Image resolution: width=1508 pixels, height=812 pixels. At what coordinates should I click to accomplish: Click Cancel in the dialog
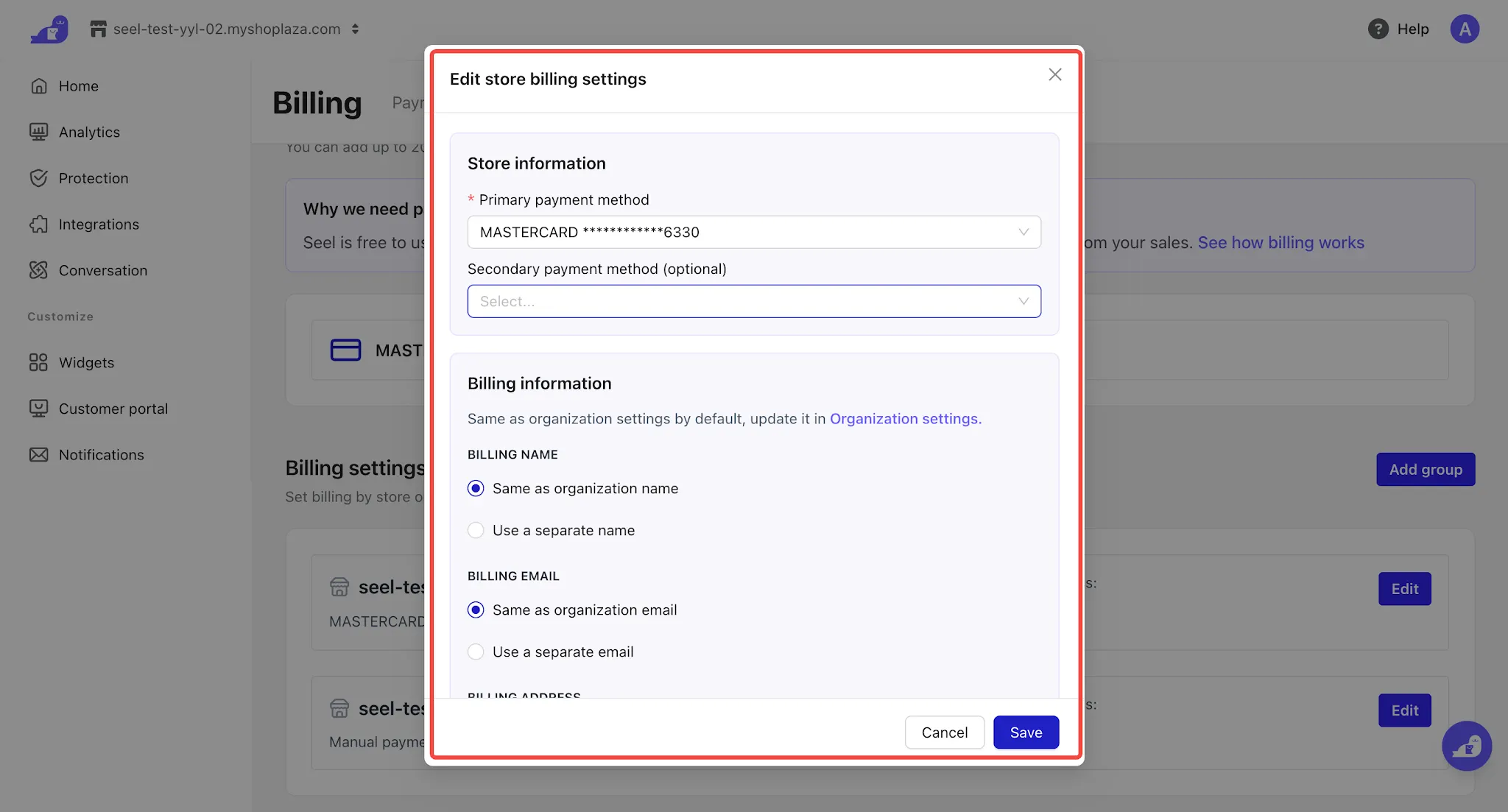[x=945, y=732]
